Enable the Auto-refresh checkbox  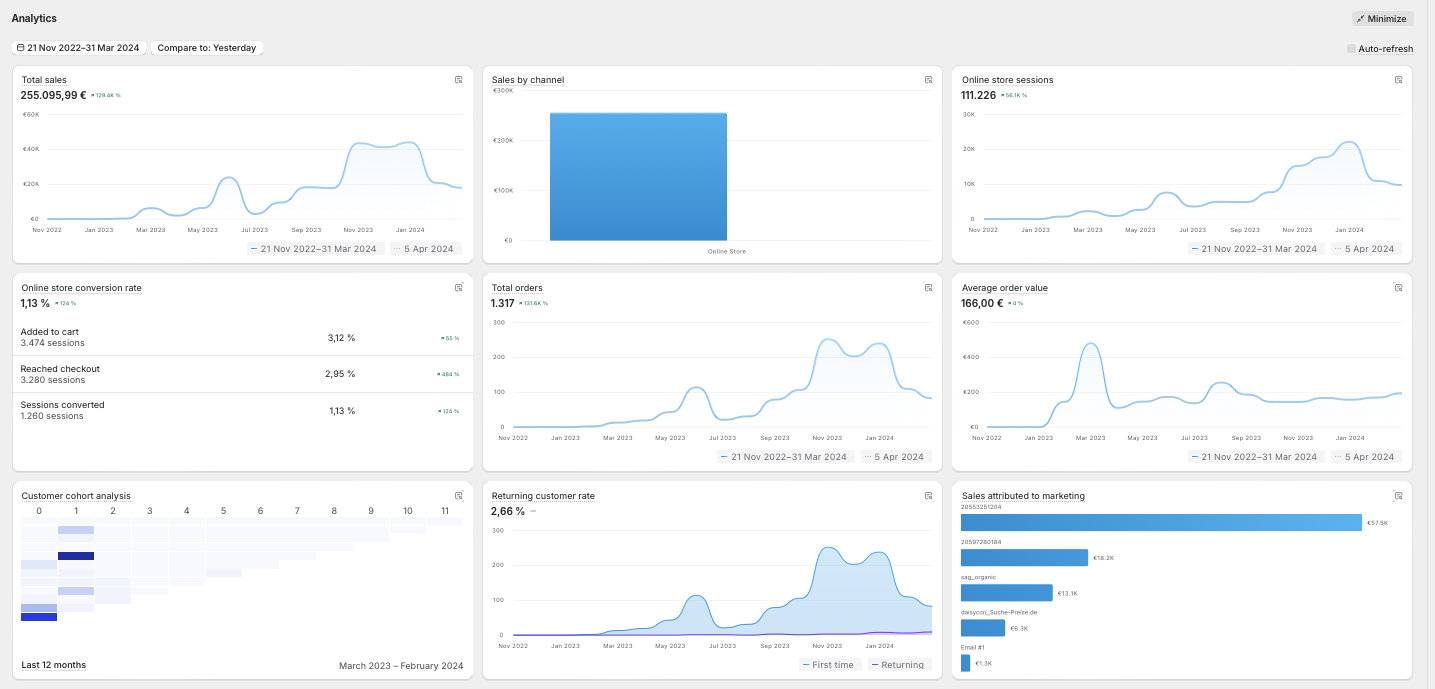1351,48
